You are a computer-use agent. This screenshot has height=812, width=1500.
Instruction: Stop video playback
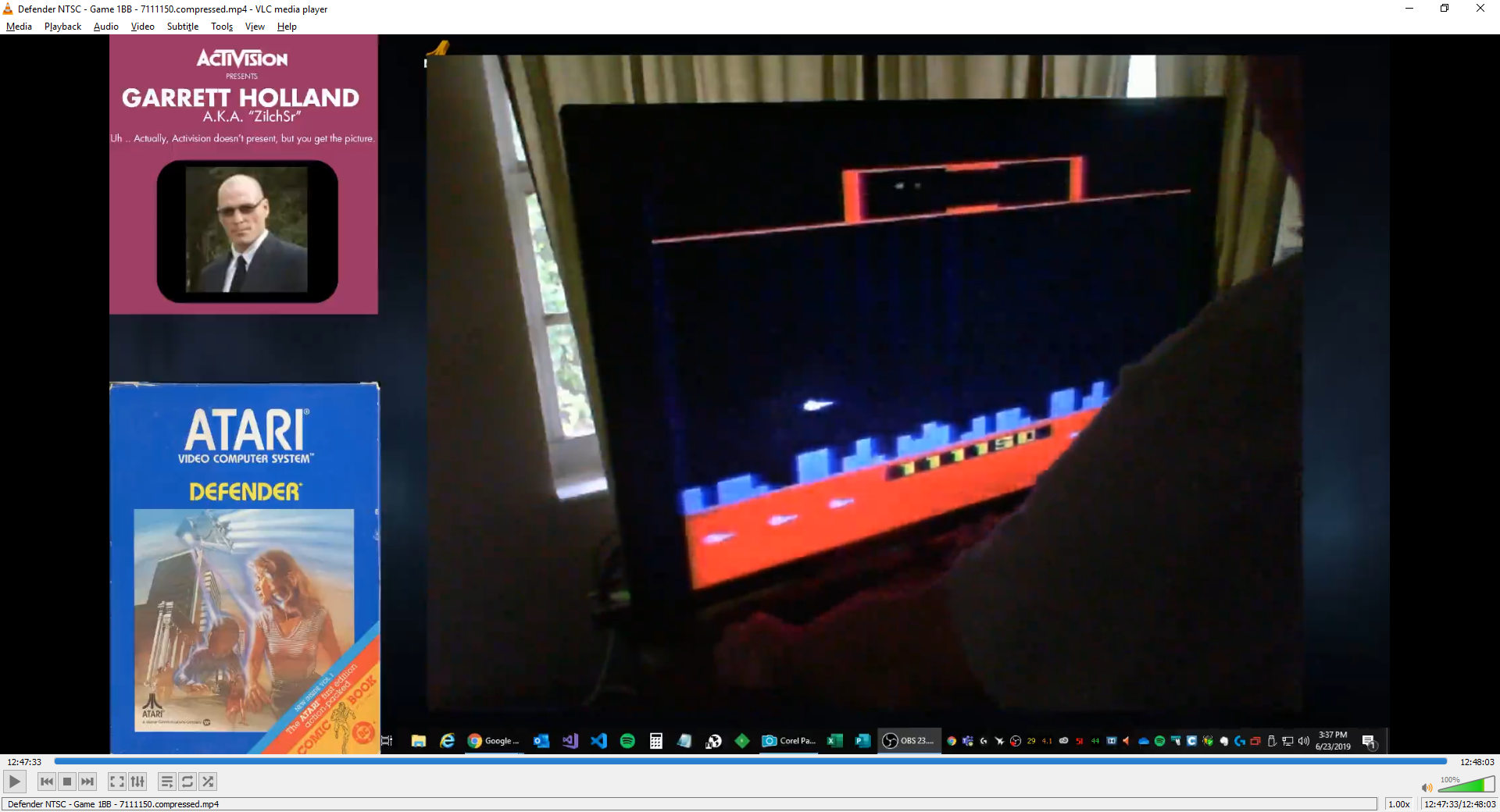point(67,782)
